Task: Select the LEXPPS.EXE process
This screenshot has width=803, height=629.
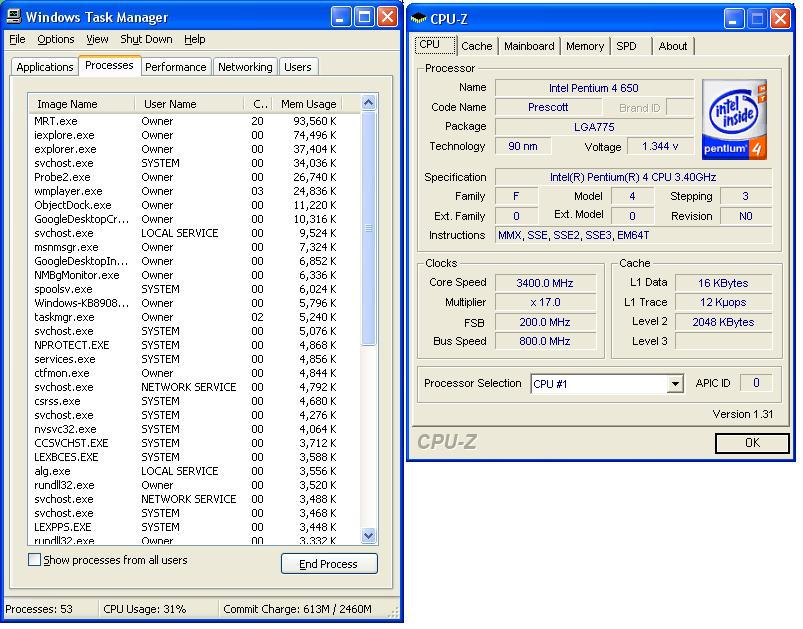Action: pos(186,527)
